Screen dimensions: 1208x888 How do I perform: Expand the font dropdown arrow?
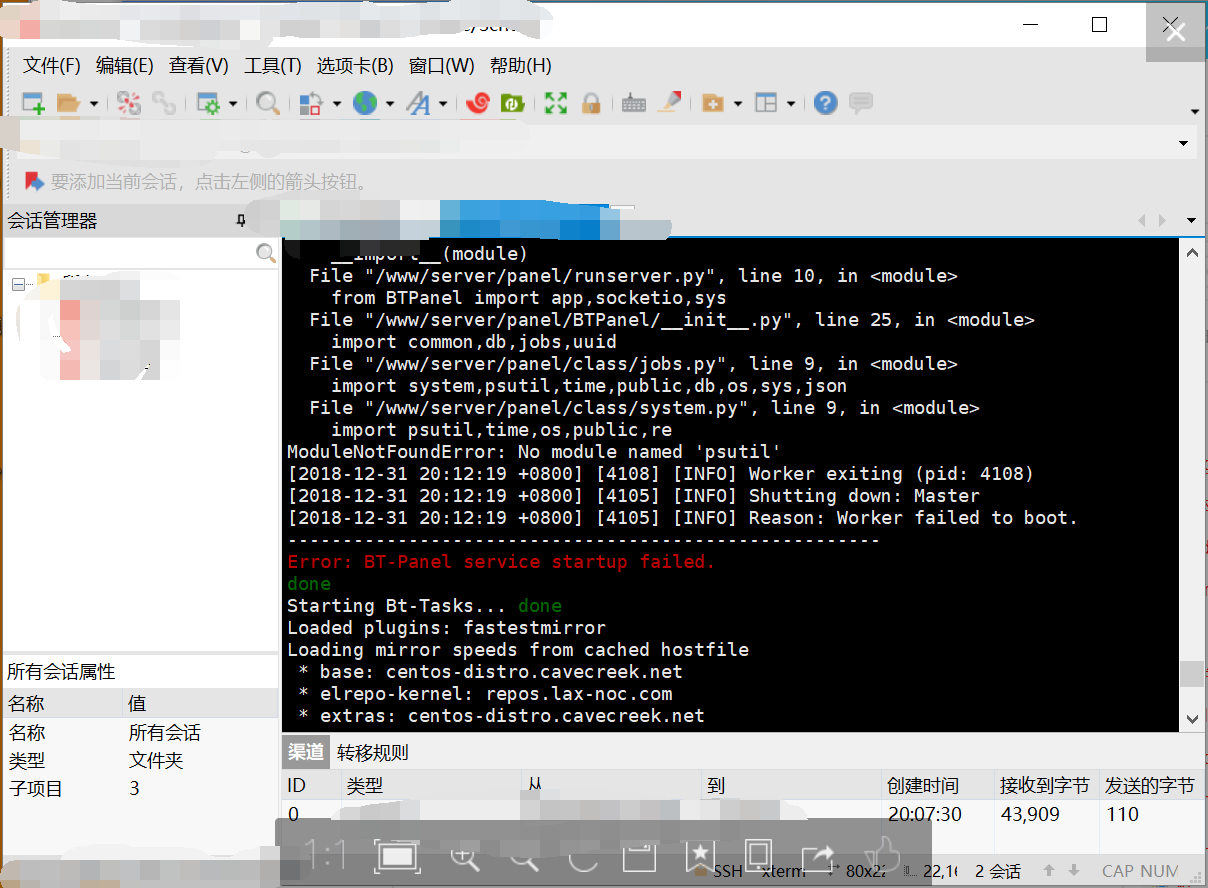[x=443, y=104]
